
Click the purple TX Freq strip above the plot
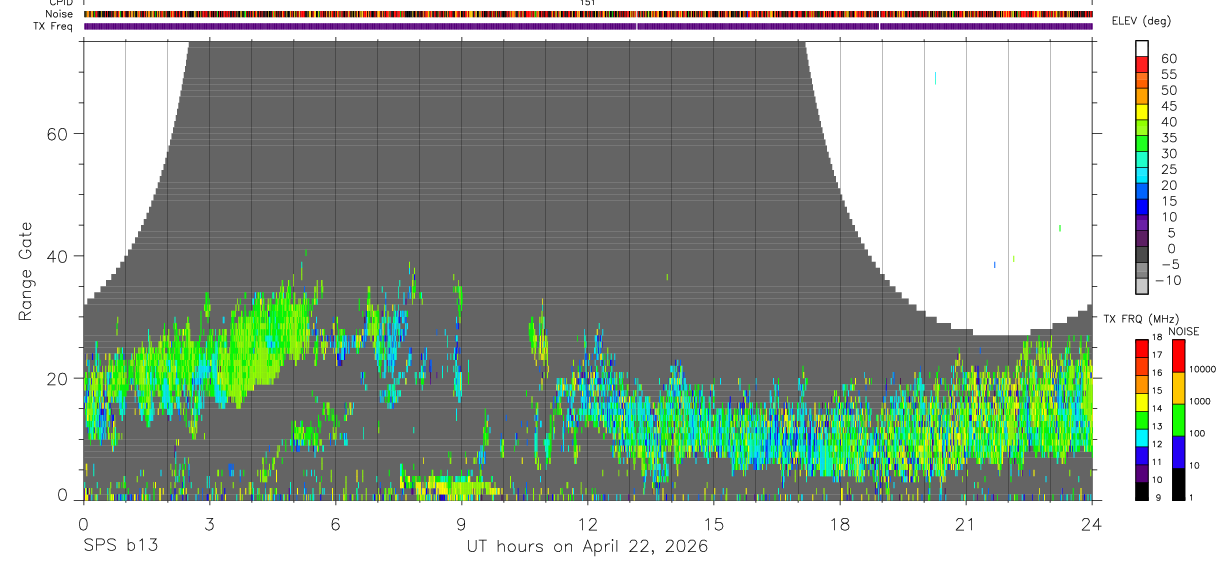coord(588,26)
